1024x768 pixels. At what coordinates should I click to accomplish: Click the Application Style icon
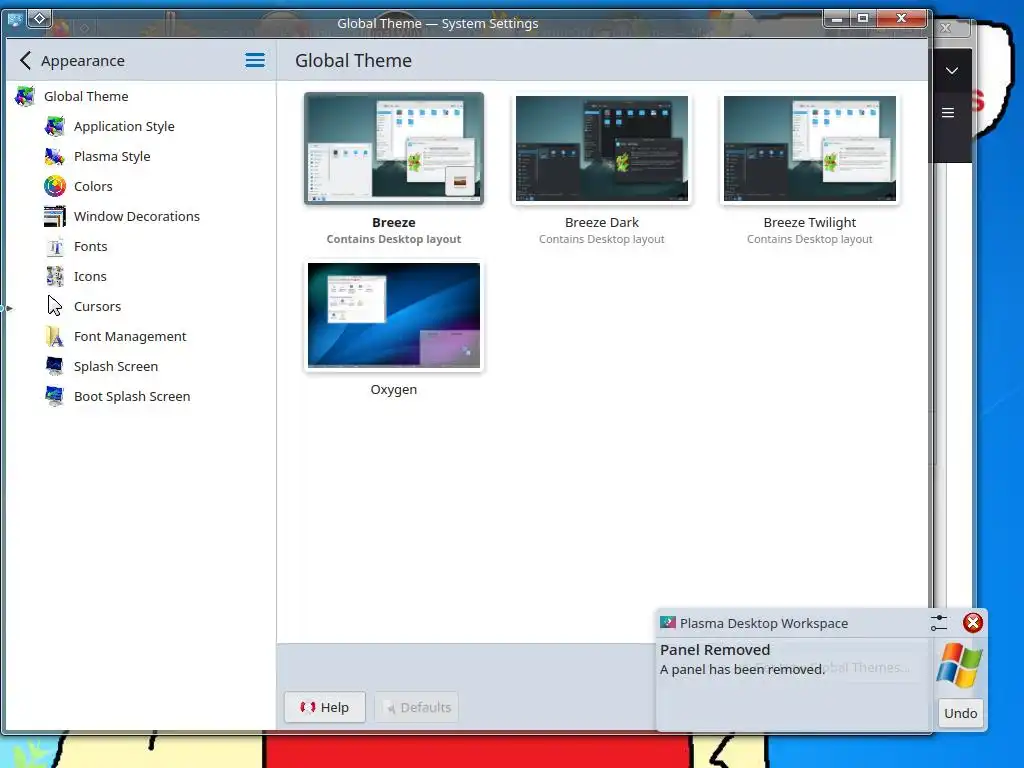click(x=55, y=126)
